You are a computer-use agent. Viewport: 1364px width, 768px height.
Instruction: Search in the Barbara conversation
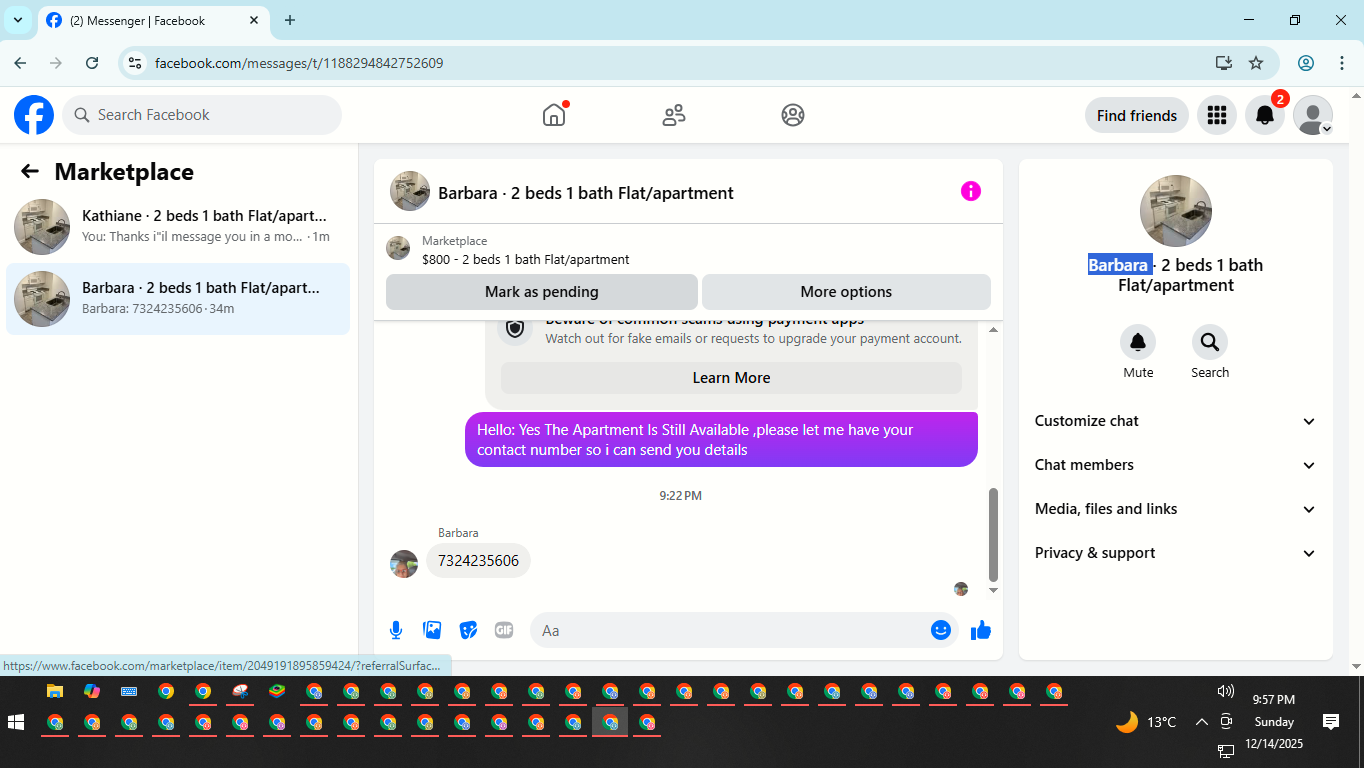point(1210,342)
